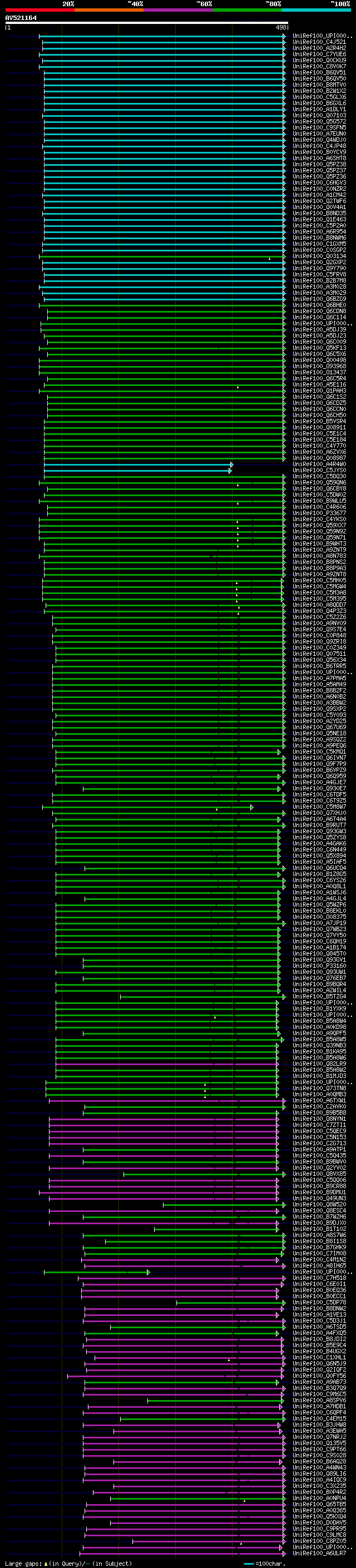The image size is (356, 1568).
Task: Select hit label UniRef100_Q8NYN1
Action: pos(319,1119)
